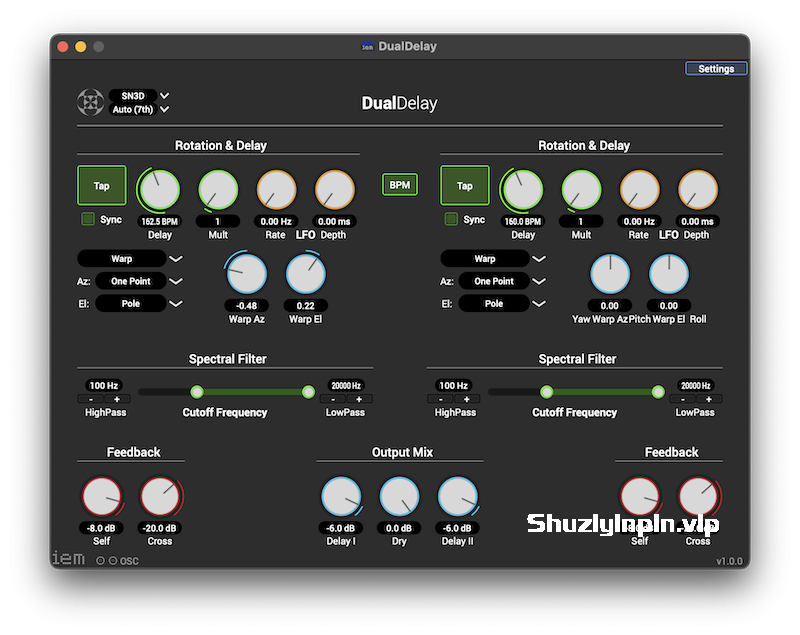Click the ambisonics input widget icon
The height and width of the screenshot is (635, 800).
tap(90, 102)
